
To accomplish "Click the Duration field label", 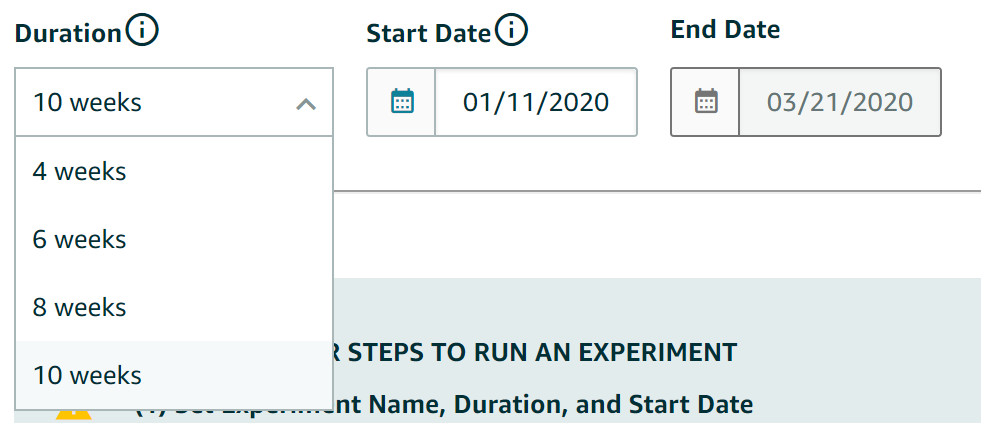I will 68,32.
